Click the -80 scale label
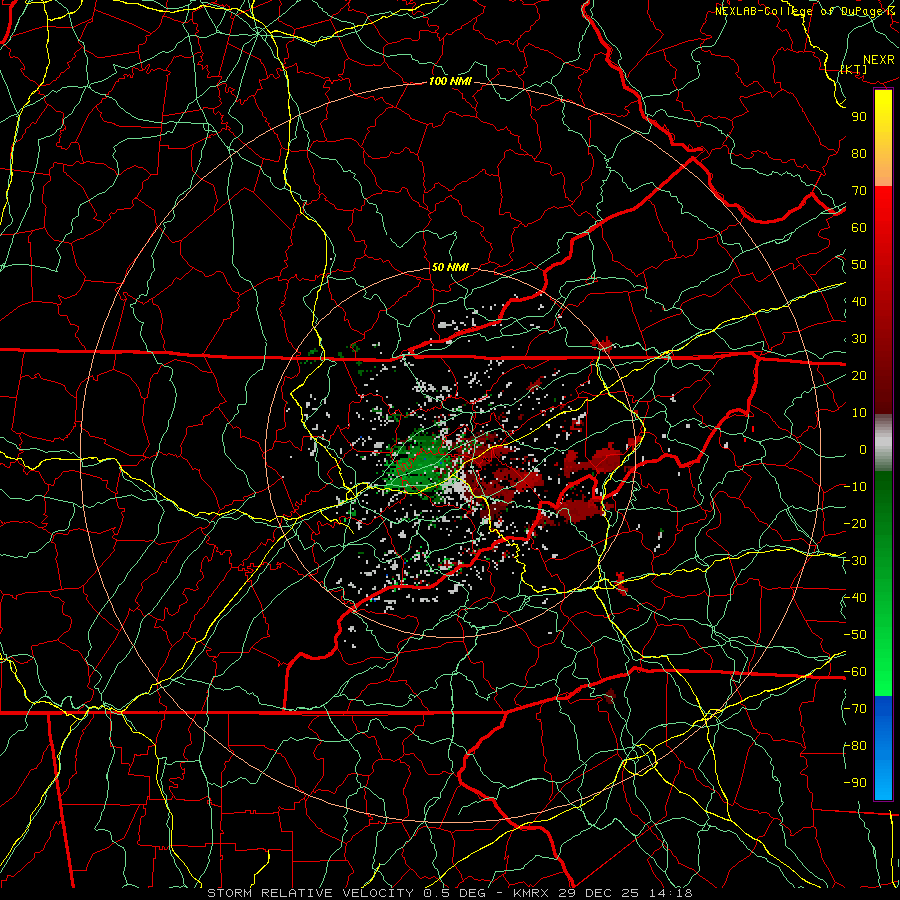The height and width of the screenshot is (900, 900). click(x=855, y=746)
